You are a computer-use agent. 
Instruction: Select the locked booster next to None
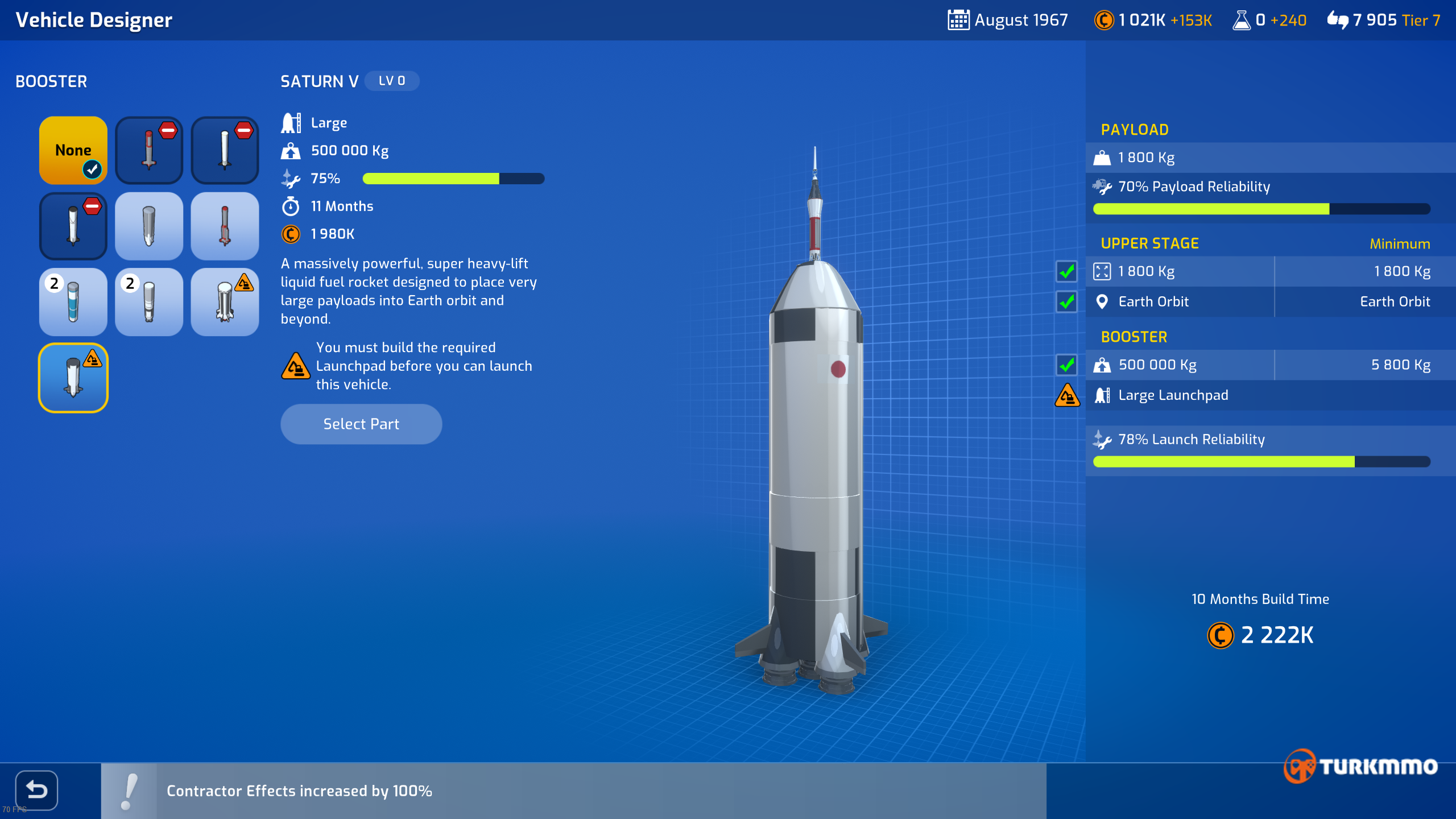149,150
